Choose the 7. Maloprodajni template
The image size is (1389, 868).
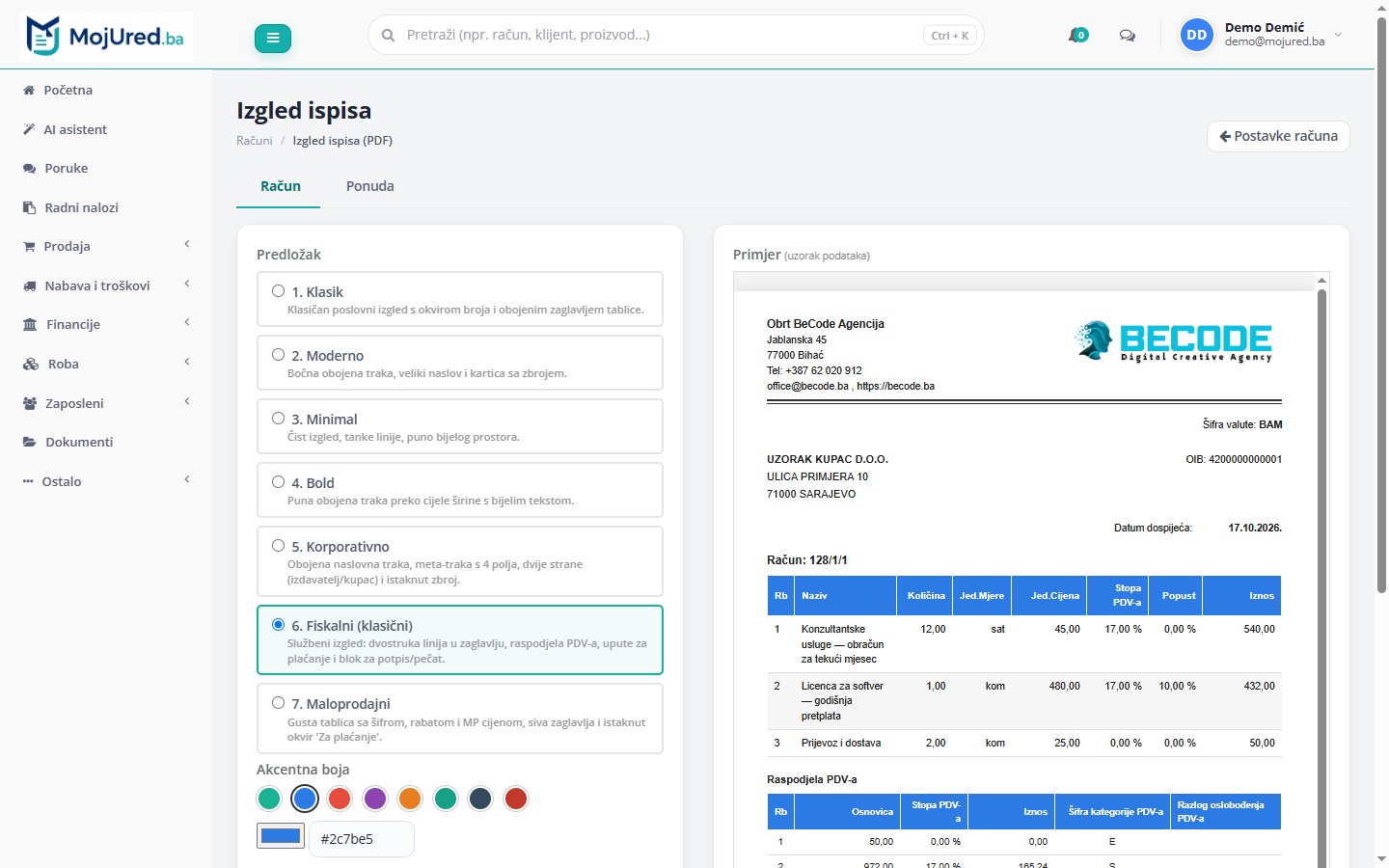click(x=460, y=719)
